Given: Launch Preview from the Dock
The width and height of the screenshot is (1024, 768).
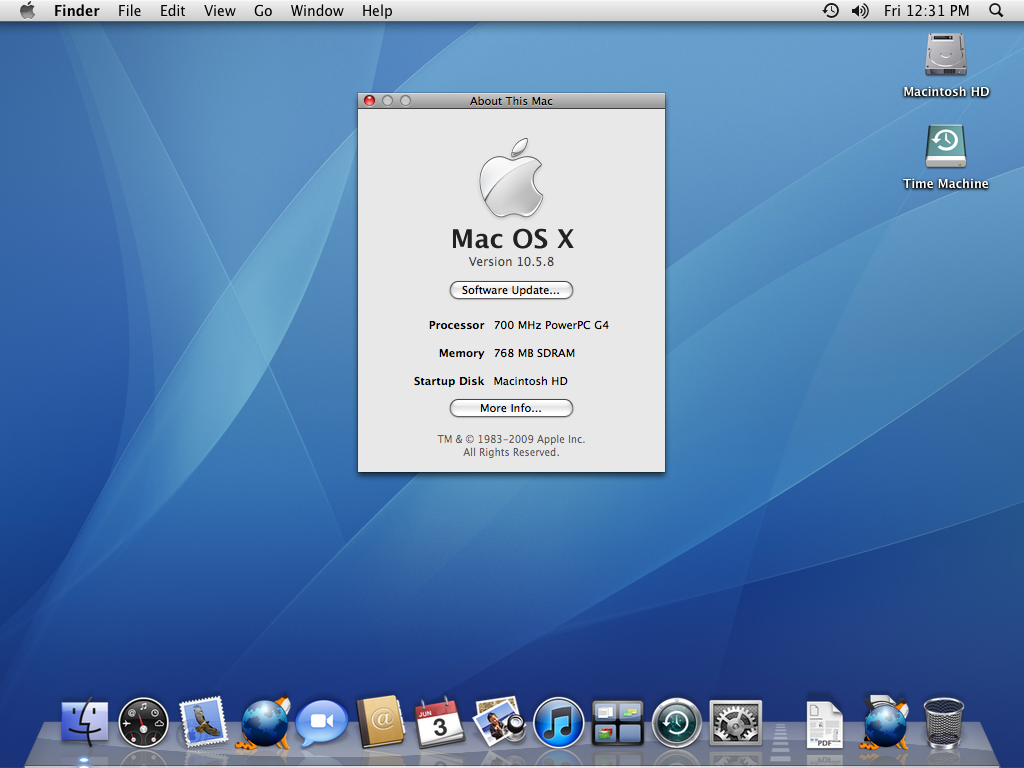Looking at the screenshot, I should point(500,721).
